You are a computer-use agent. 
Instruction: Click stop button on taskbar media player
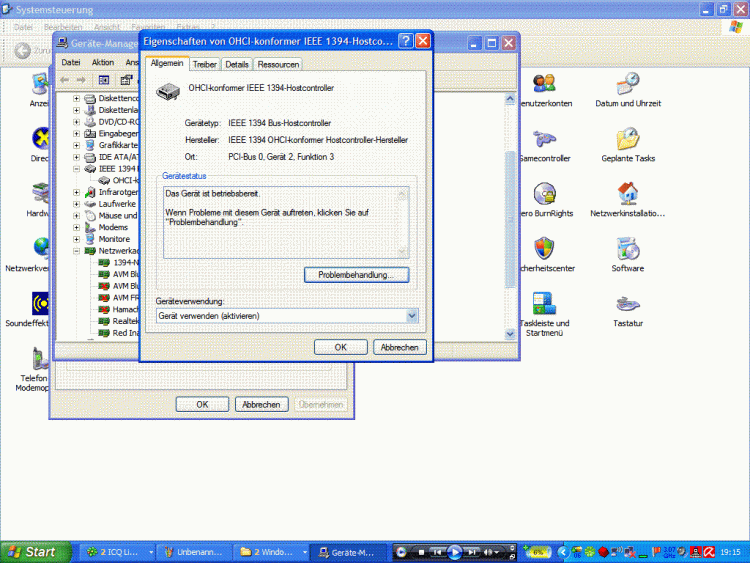click(421, 552)
